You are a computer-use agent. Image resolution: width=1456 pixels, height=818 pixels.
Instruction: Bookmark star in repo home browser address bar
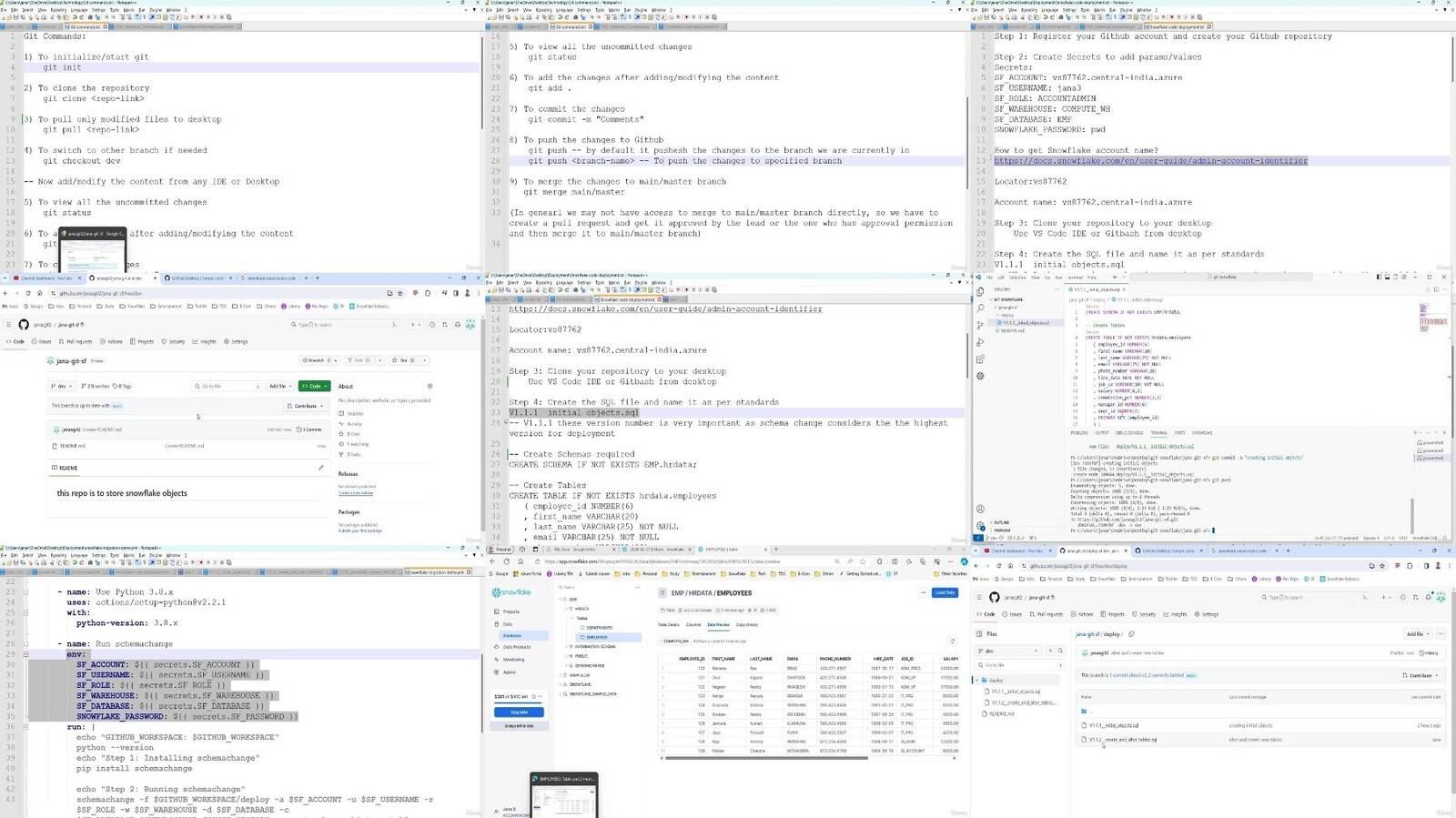click(x=401, y=293)
